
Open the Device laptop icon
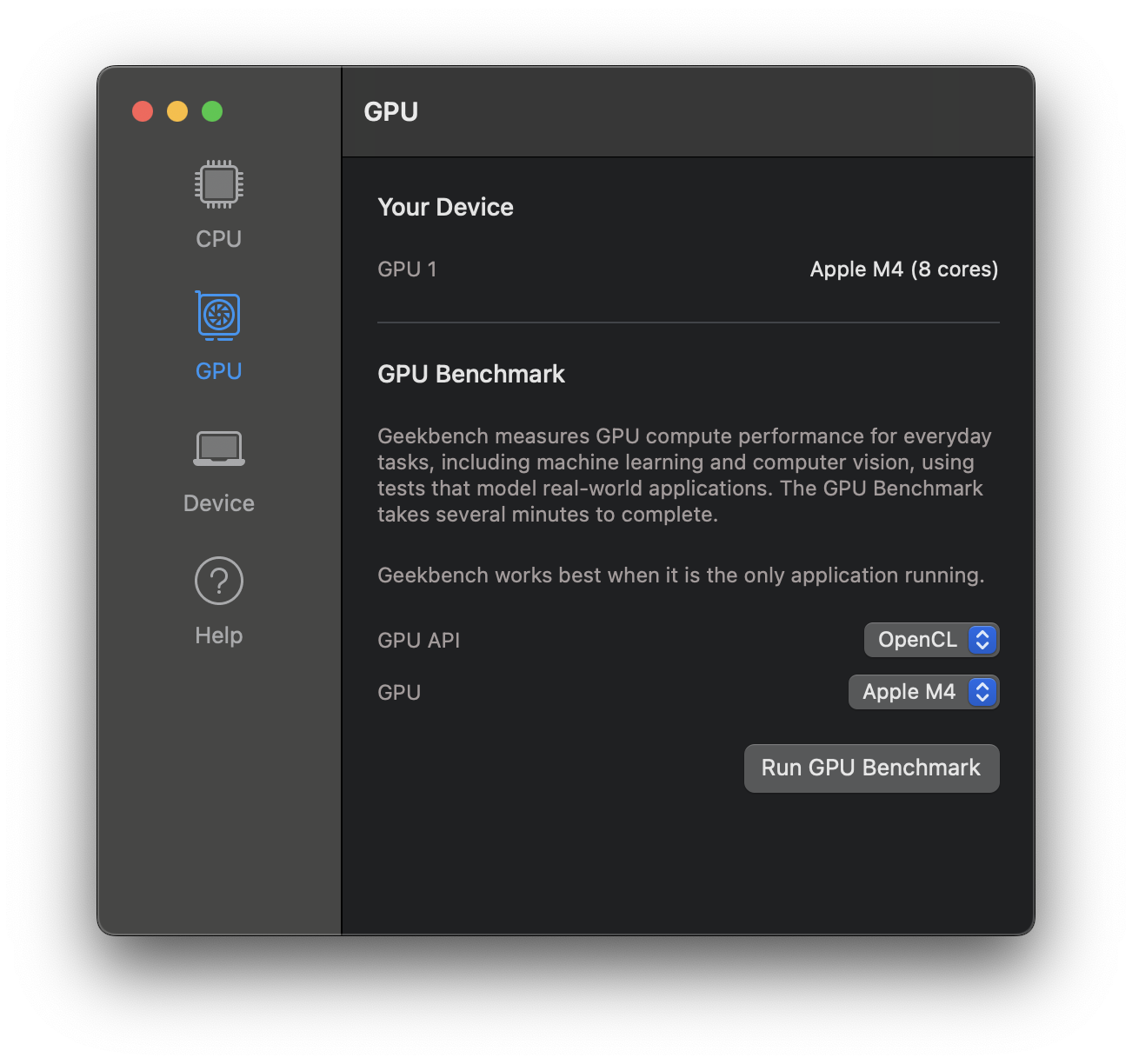(x=218, y=449)
